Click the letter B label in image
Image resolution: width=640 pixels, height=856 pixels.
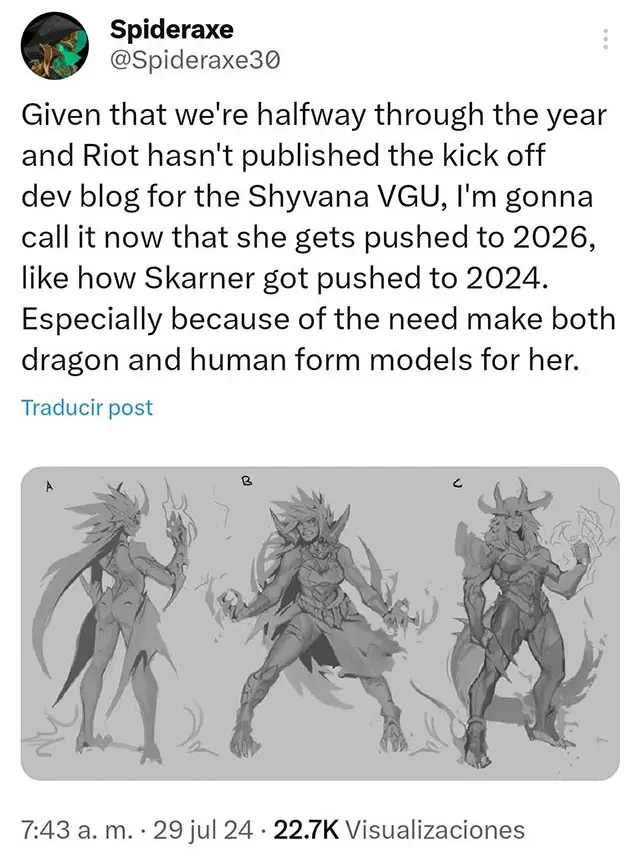[246, 482]
